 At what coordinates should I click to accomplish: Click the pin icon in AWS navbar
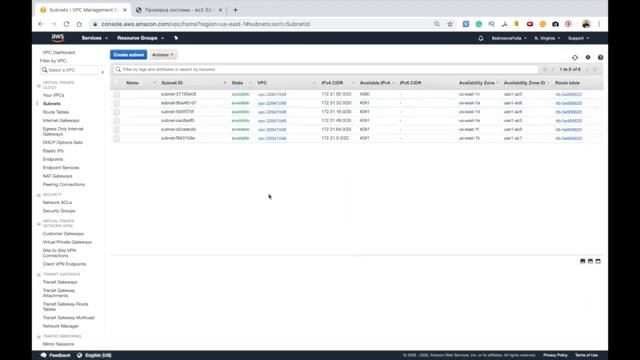(x=176, y=38)
